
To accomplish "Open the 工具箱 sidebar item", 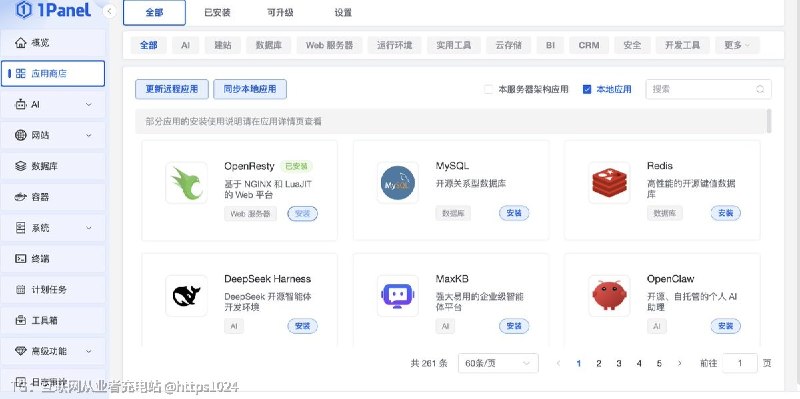I will tap(53, 320).
